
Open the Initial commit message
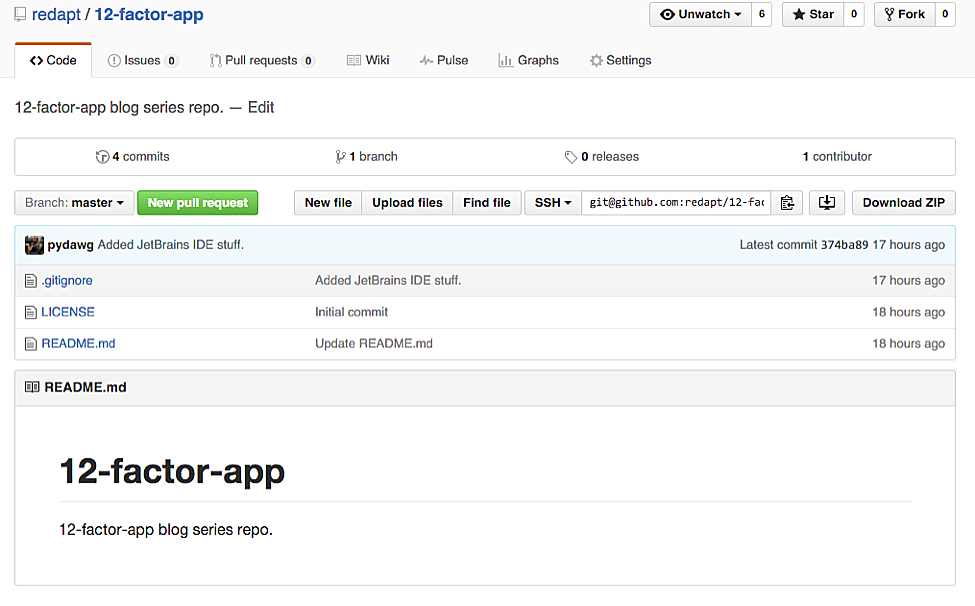coord(351,312)
